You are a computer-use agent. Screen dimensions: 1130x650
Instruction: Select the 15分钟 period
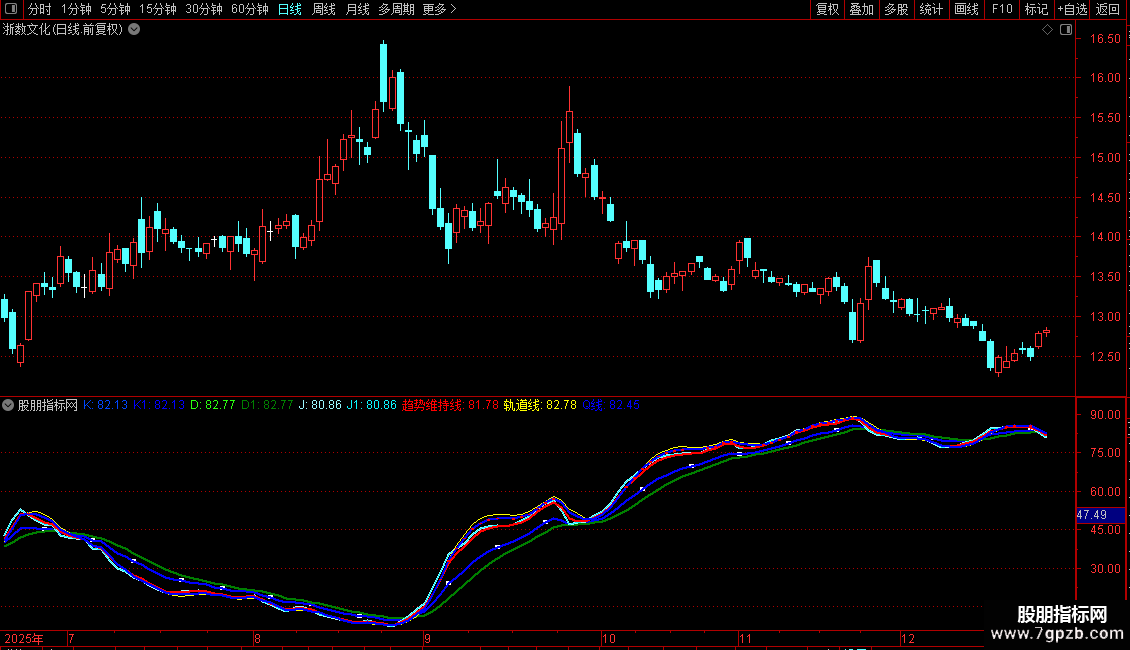coord(158,9)
